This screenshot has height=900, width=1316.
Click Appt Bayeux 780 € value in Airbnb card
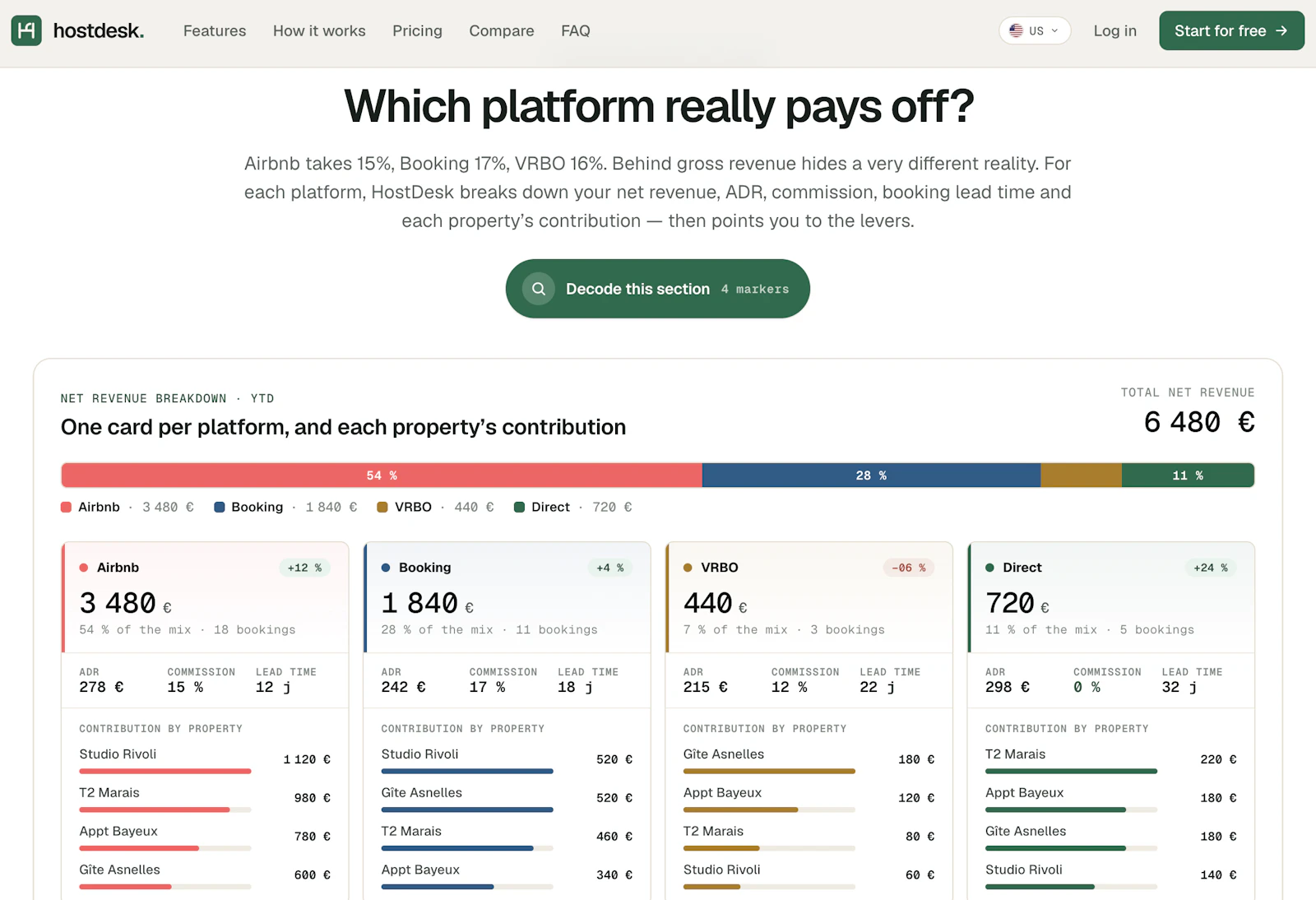click(x=313, y=837)
